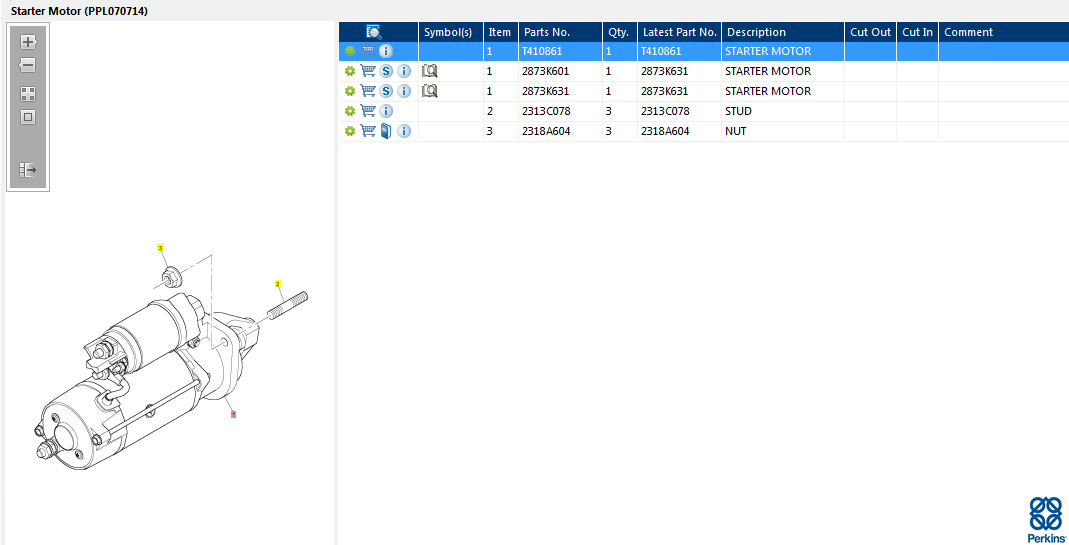Screen dimensions: 1069x545
Task: Zoom out of the starter motor diagram
Action: [28, 65]
